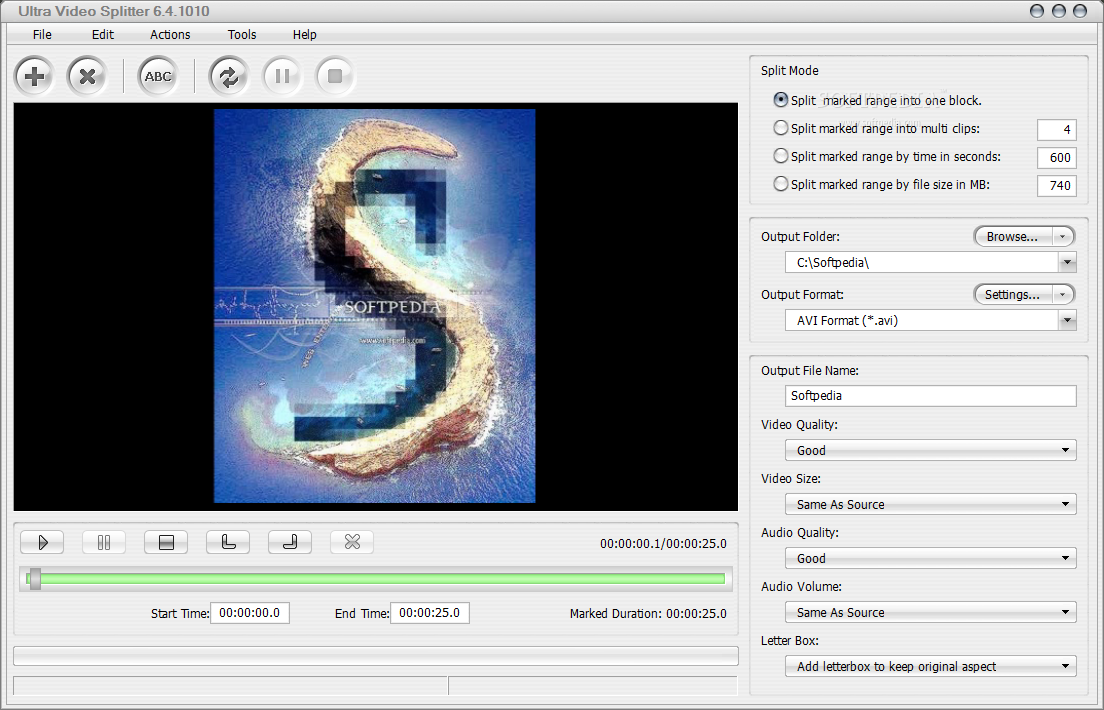
Task: Set mark-in start point icon
Action: click(x=228, y=542)
